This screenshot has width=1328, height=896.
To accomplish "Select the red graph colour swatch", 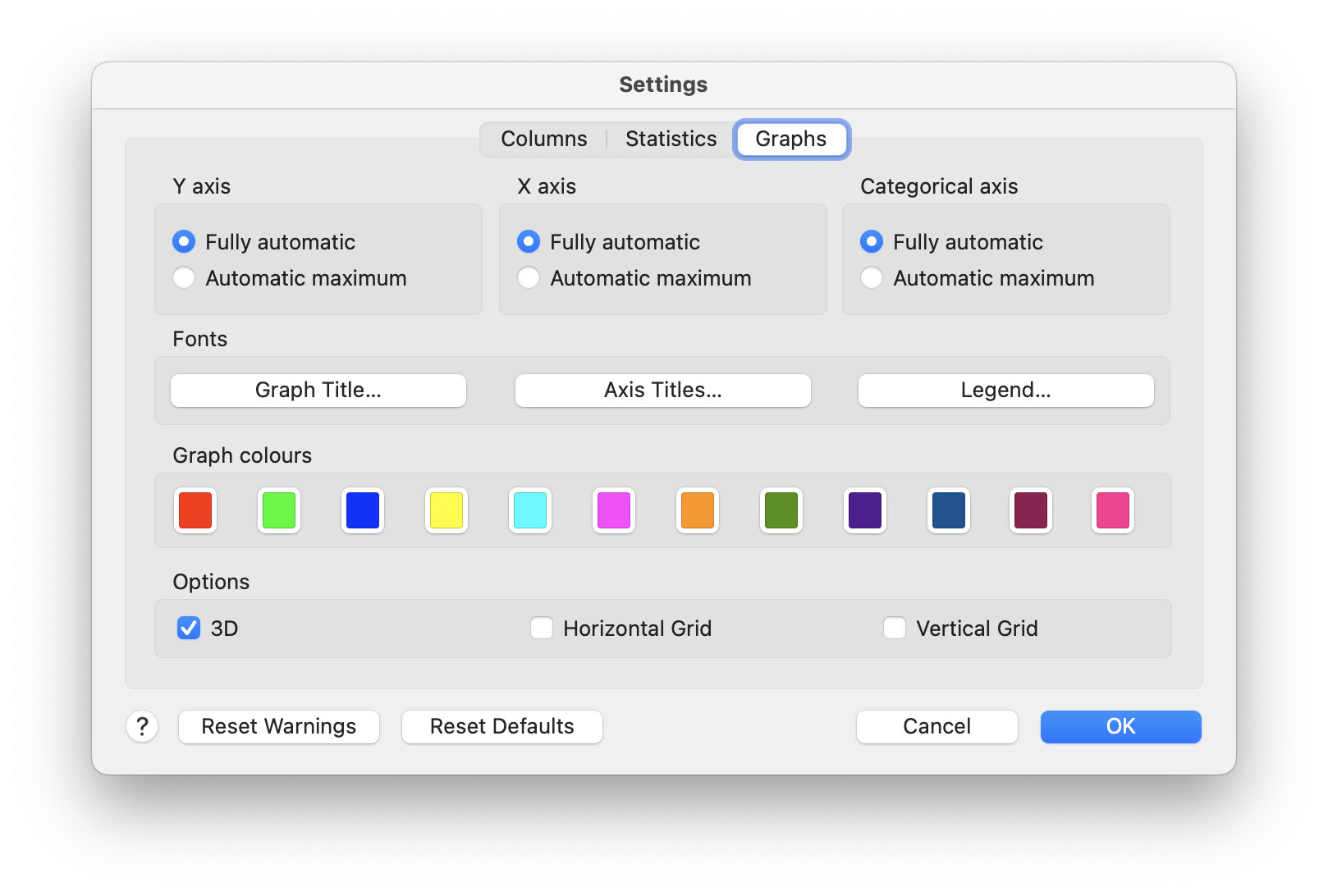I will pyautogui.click(x=195, y=510).
